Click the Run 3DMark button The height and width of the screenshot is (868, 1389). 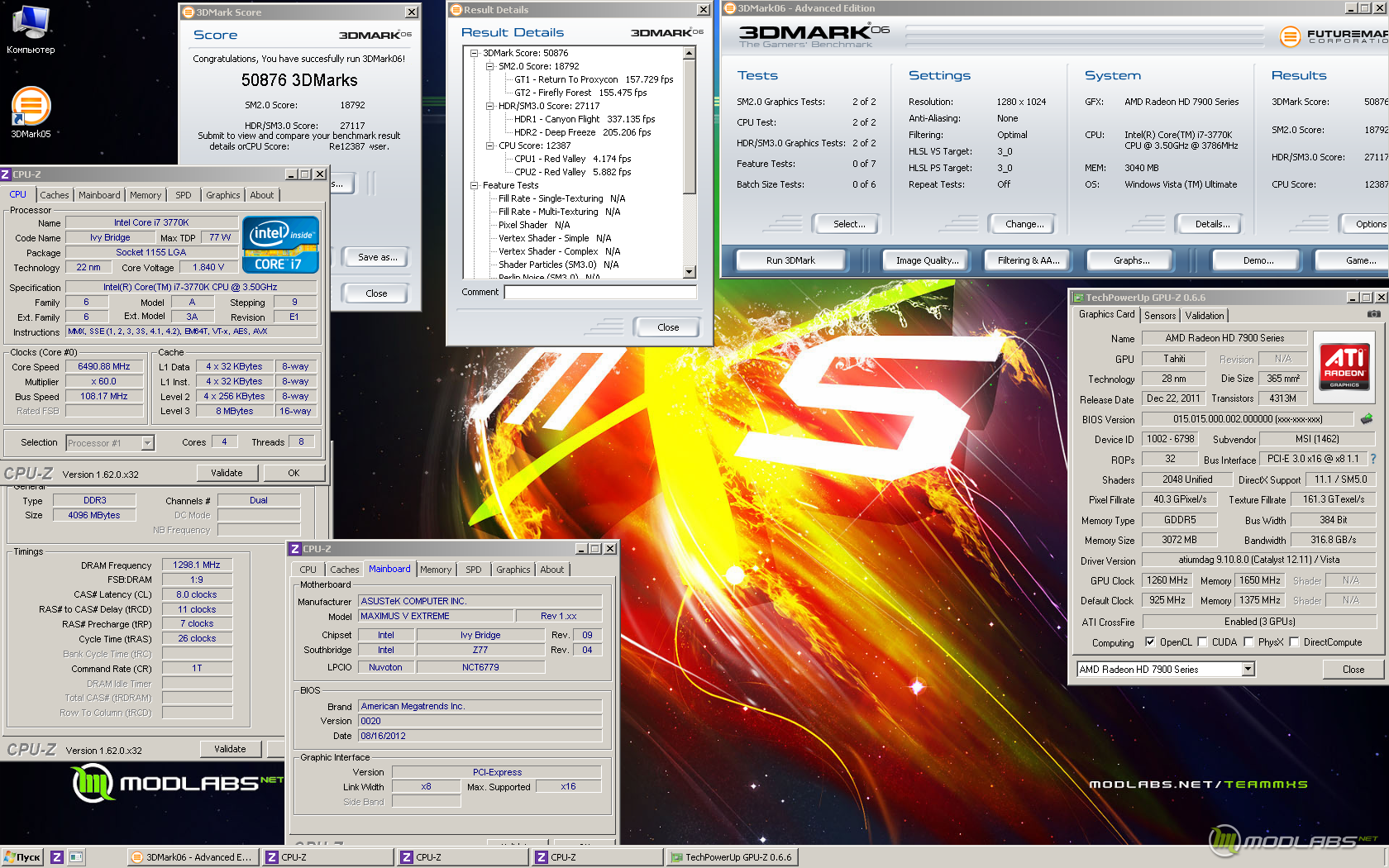pos(790,260)
